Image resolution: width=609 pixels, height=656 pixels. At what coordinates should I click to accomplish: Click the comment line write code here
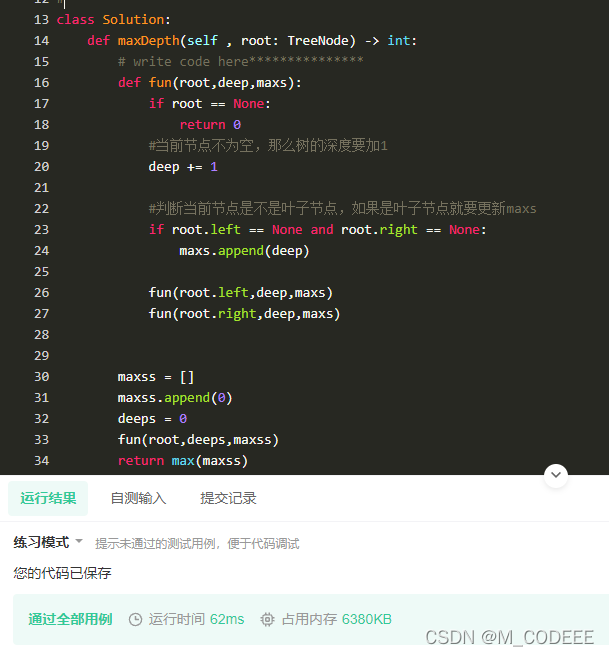(241, 62)
